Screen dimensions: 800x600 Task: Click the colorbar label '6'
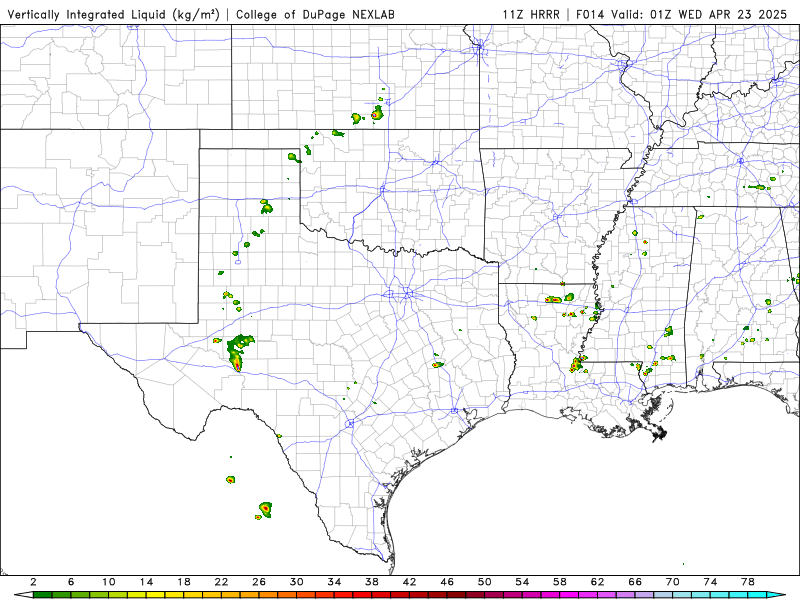tap(71, 582)
